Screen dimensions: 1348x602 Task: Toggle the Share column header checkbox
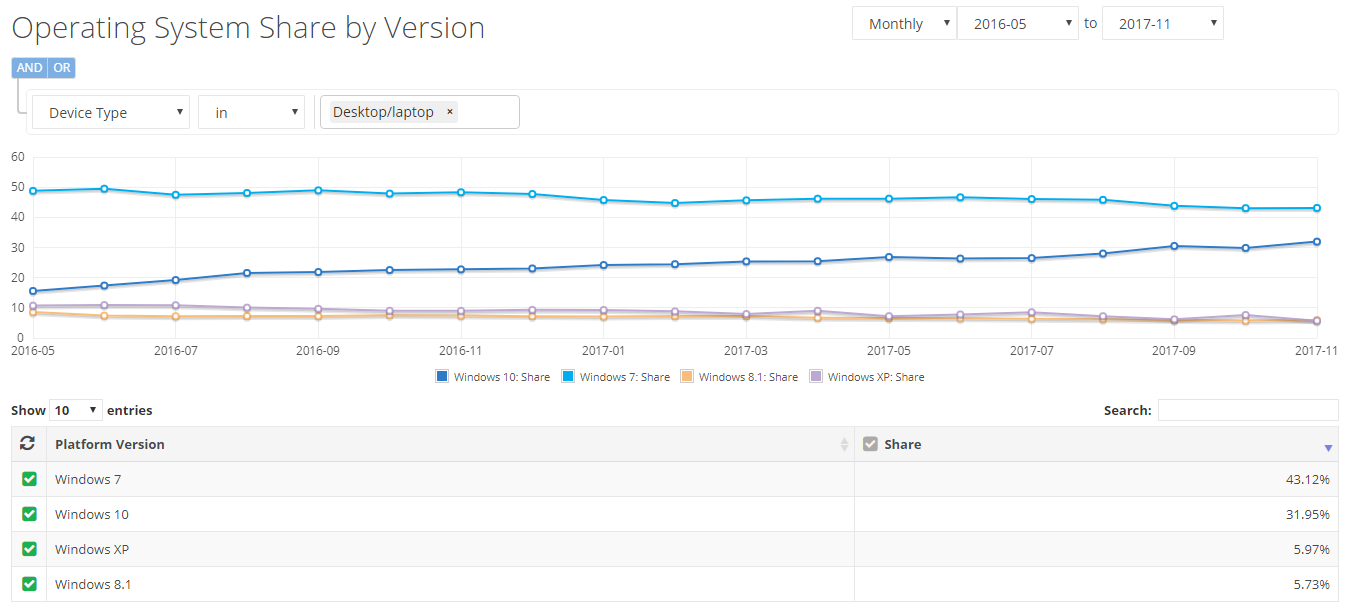[x=870, y=444]
